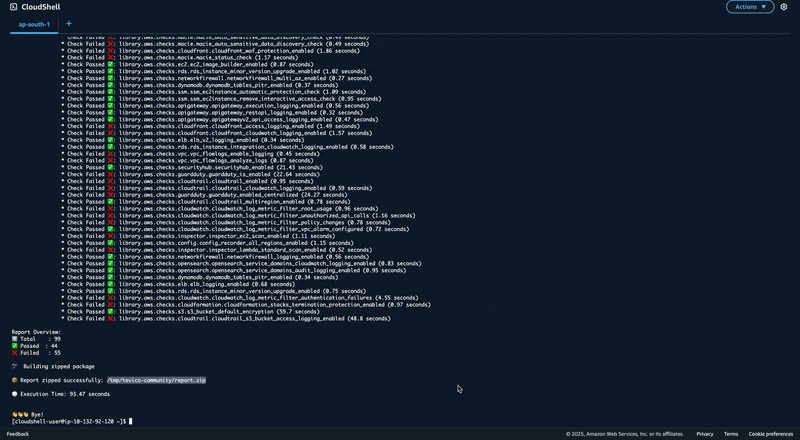Click the package icon beside Report zipped successfully
Screen dimensions: 800x440
tap(15, 380)
